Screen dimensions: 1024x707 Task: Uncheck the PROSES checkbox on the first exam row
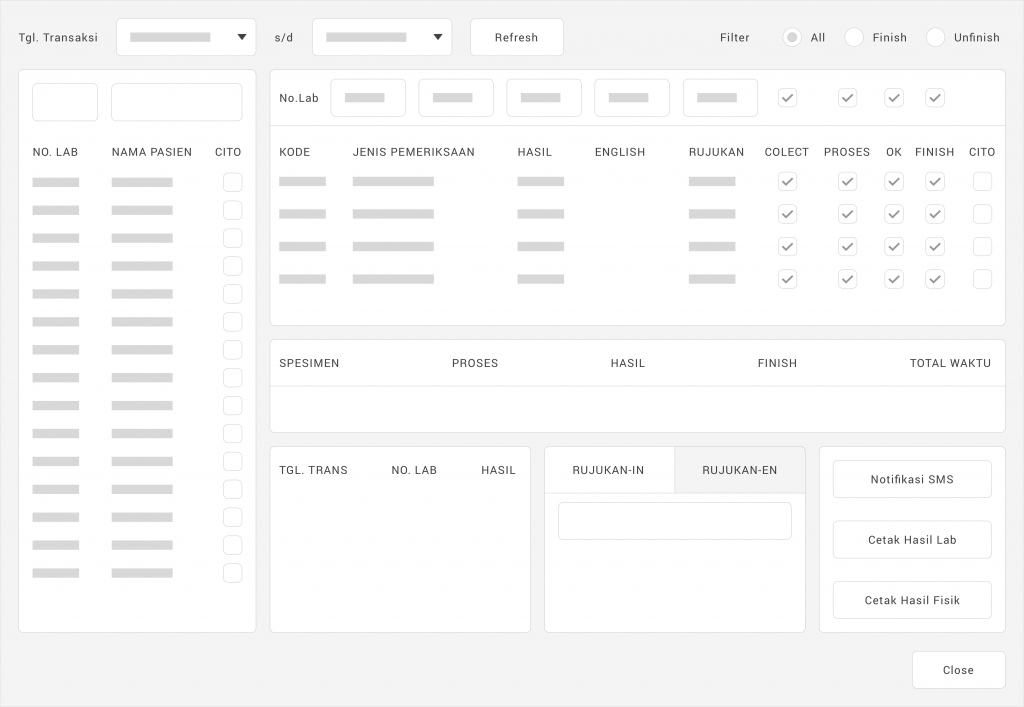pyautogui.click(x=847, y=181)
